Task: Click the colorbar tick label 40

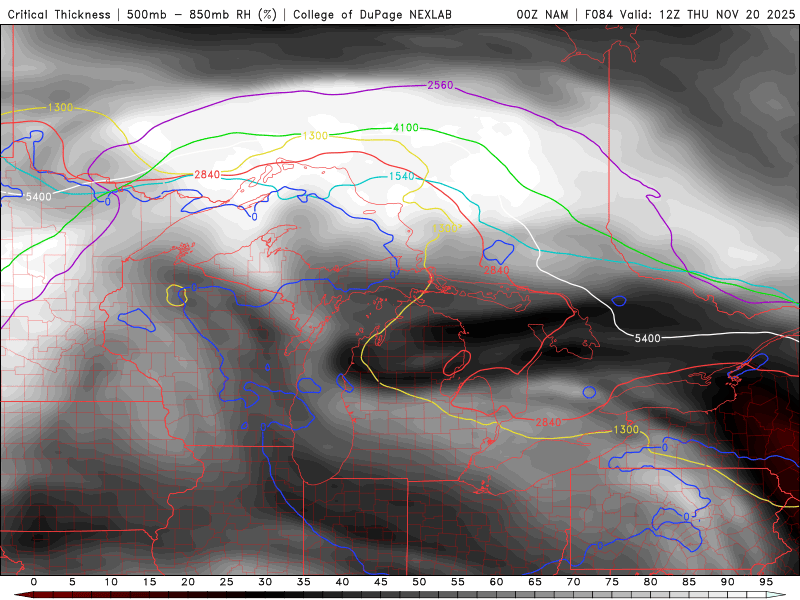Action: [x=342, y=582]
